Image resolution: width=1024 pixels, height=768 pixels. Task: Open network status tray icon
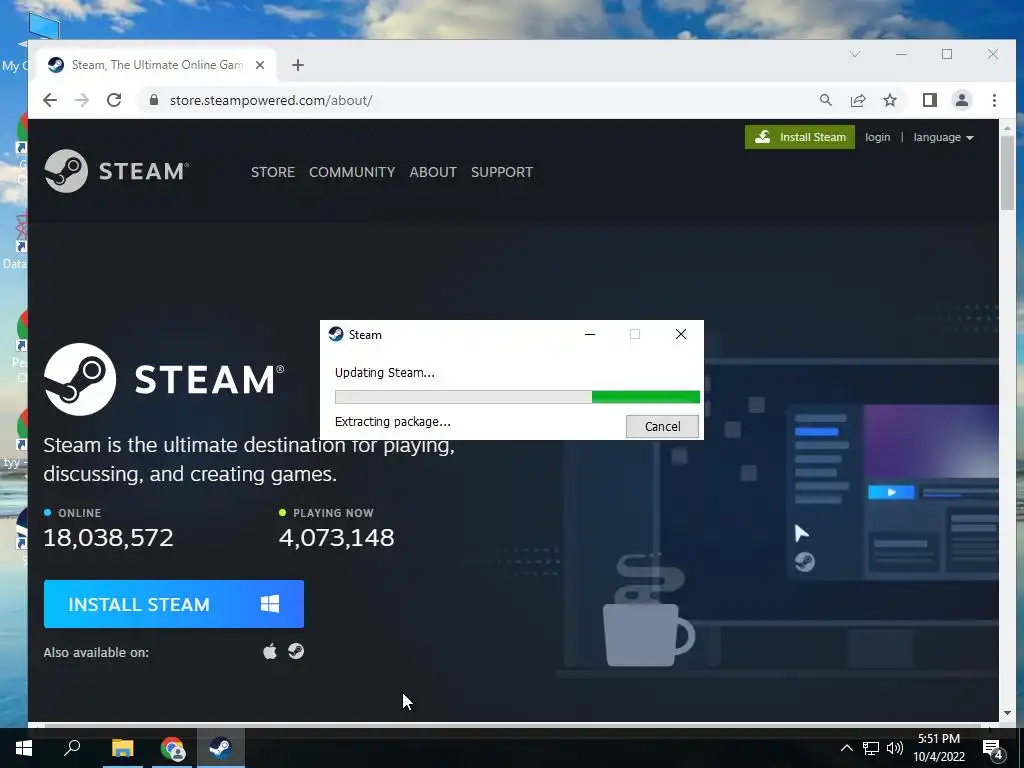[871, 748]
